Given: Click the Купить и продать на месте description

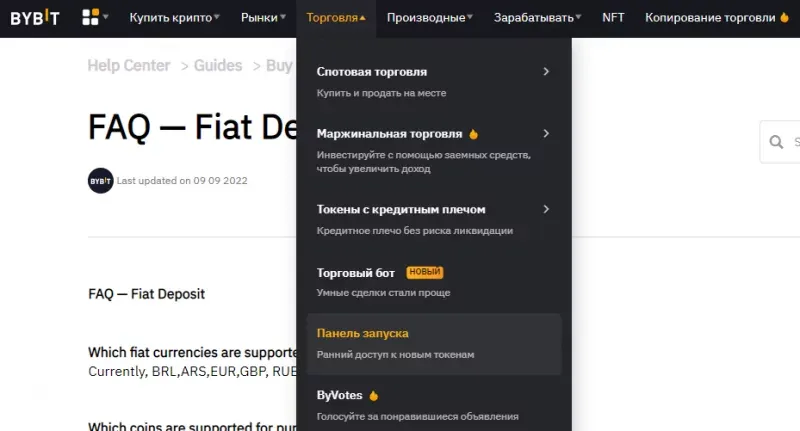Looking at the screenshot, I should click(381, 93).
